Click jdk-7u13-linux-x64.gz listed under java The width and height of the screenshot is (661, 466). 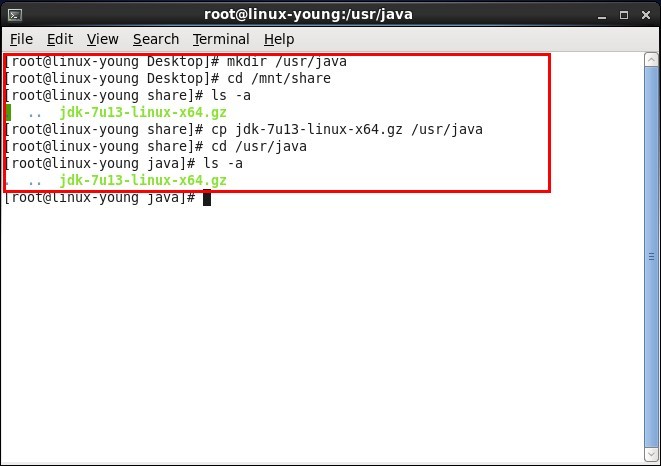[143, 180]
